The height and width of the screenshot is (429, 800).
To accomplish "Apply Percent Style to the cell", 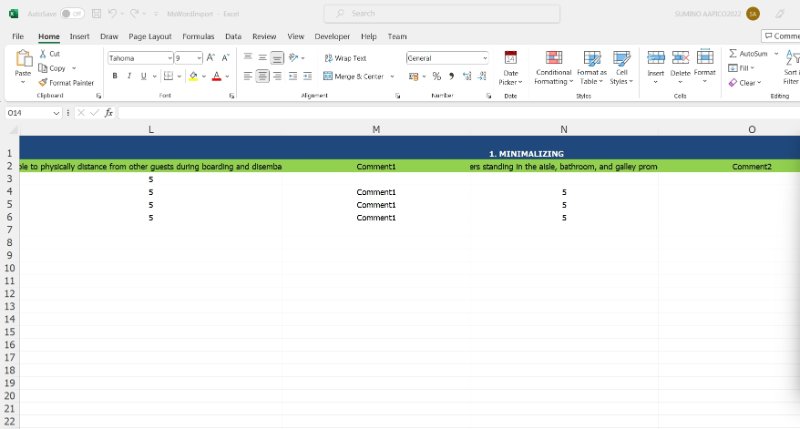I will point(436,76).
